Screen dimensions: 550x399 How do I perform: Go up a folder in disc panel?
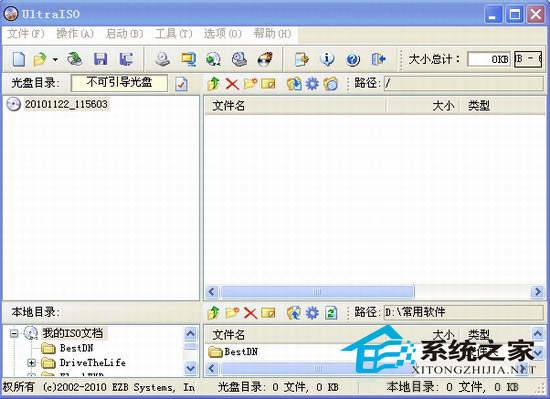[213, 84]
